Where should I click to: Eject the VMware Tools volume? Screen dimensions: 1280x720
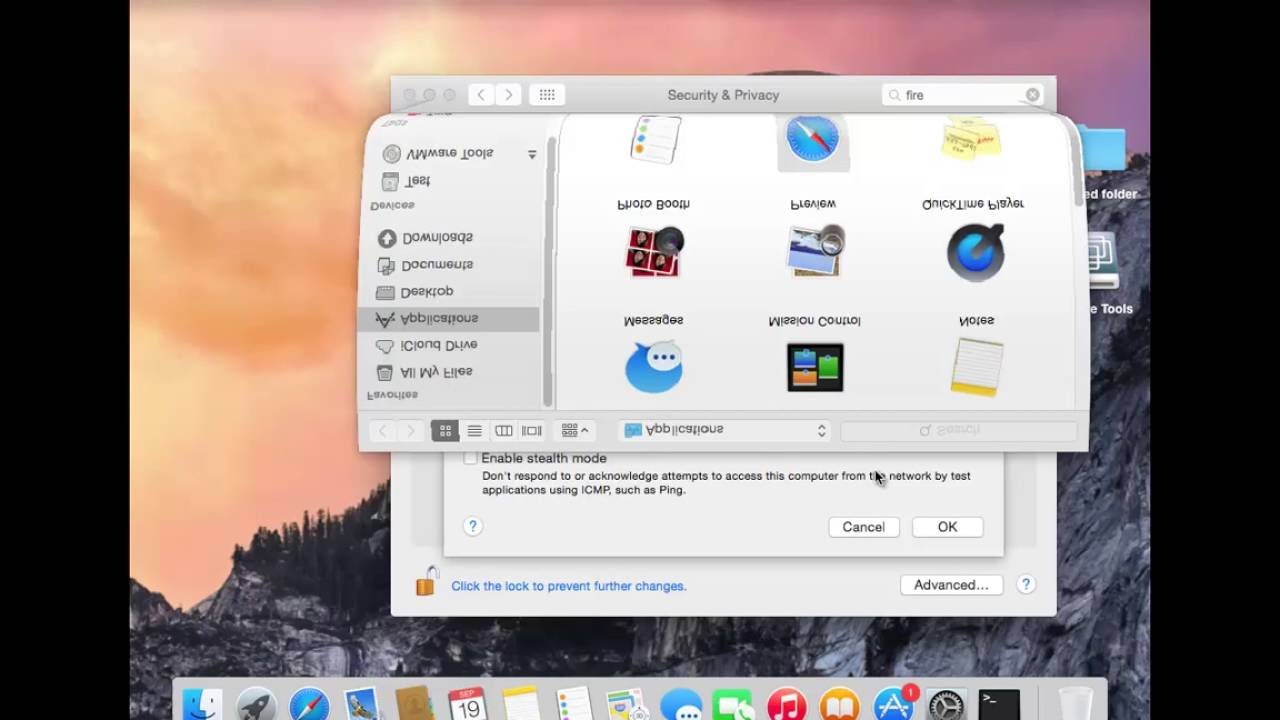[x=532, y=154]
